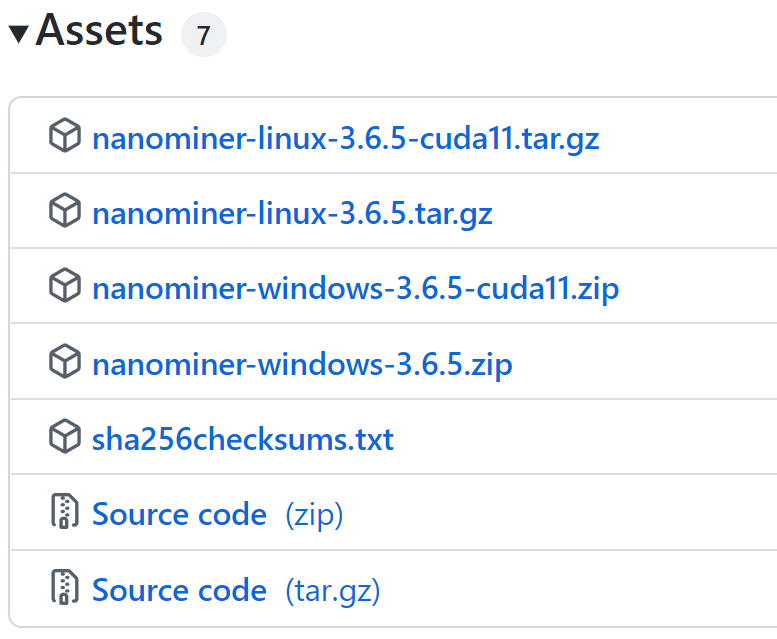Open the sha256checksums.txt link

[243, 438]
